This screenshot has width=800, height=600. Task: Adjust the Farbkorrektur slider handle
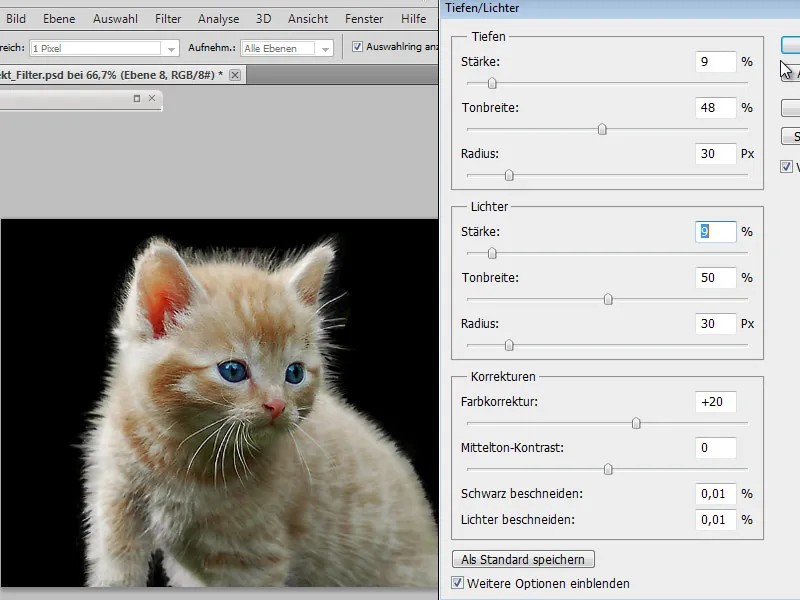point(636,423)
